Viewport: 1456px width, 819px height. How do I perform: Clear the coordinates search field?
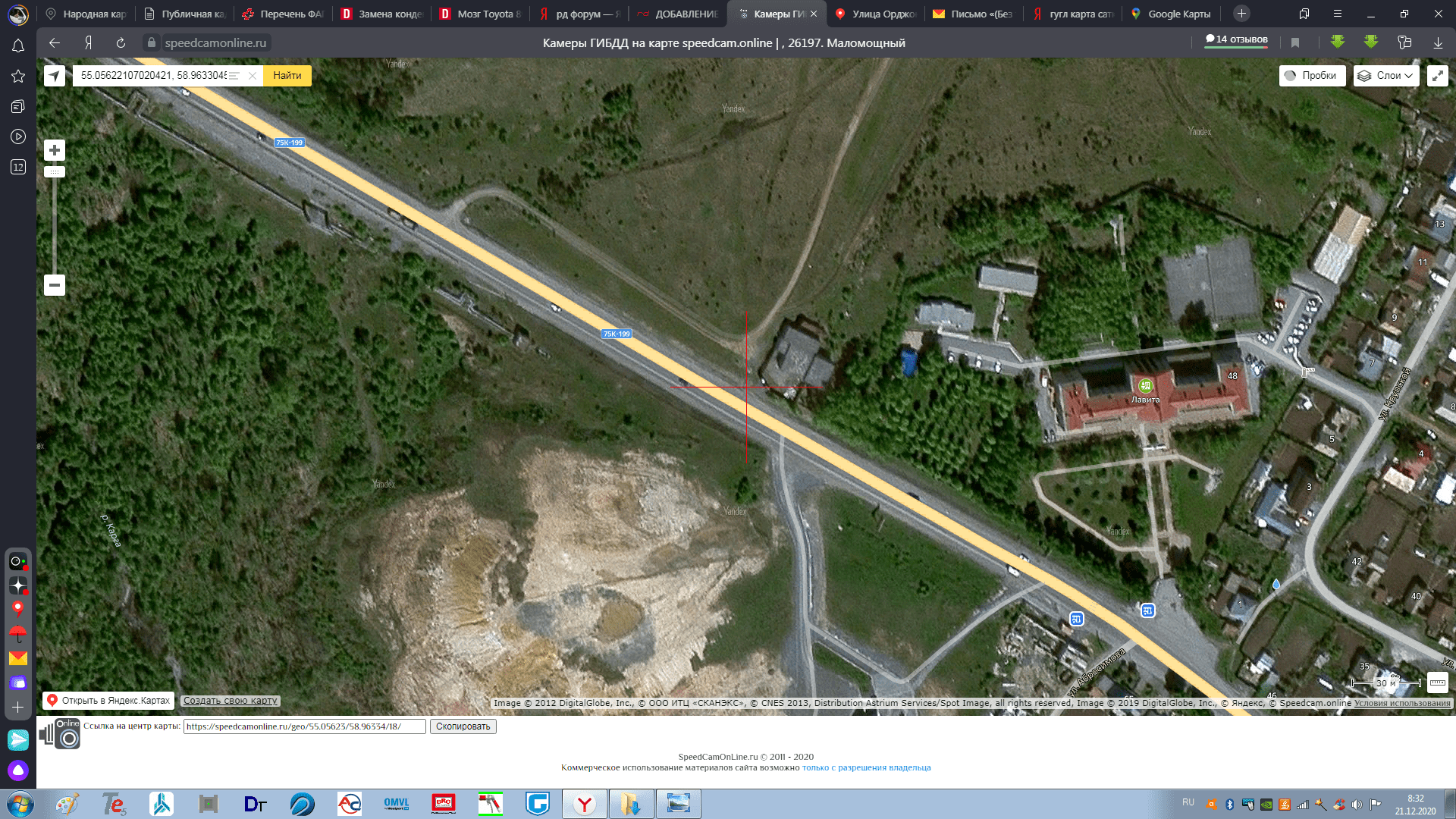pyautogui.click(x=253, y=76)
